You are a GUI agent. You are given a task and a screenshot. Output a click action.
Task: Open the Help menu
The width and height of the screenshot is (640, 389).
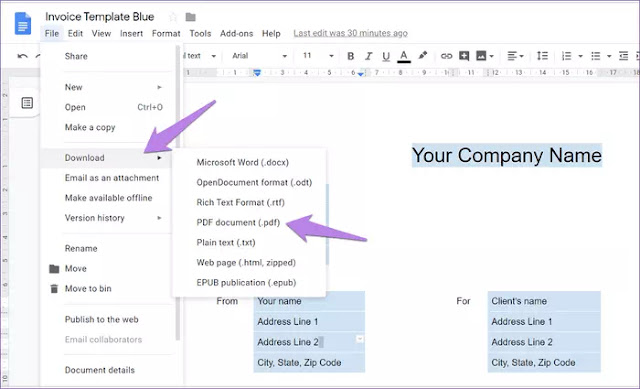click(x=271, y=33)
